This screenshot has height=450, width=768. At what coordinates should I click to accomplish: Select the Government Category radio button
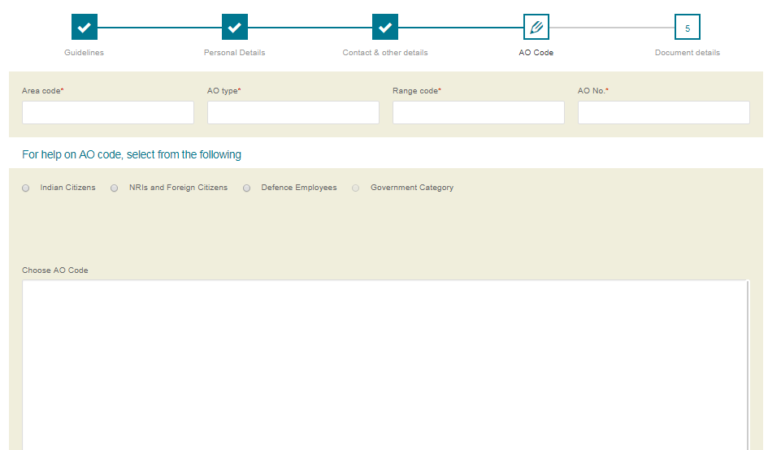pos(356,188)
